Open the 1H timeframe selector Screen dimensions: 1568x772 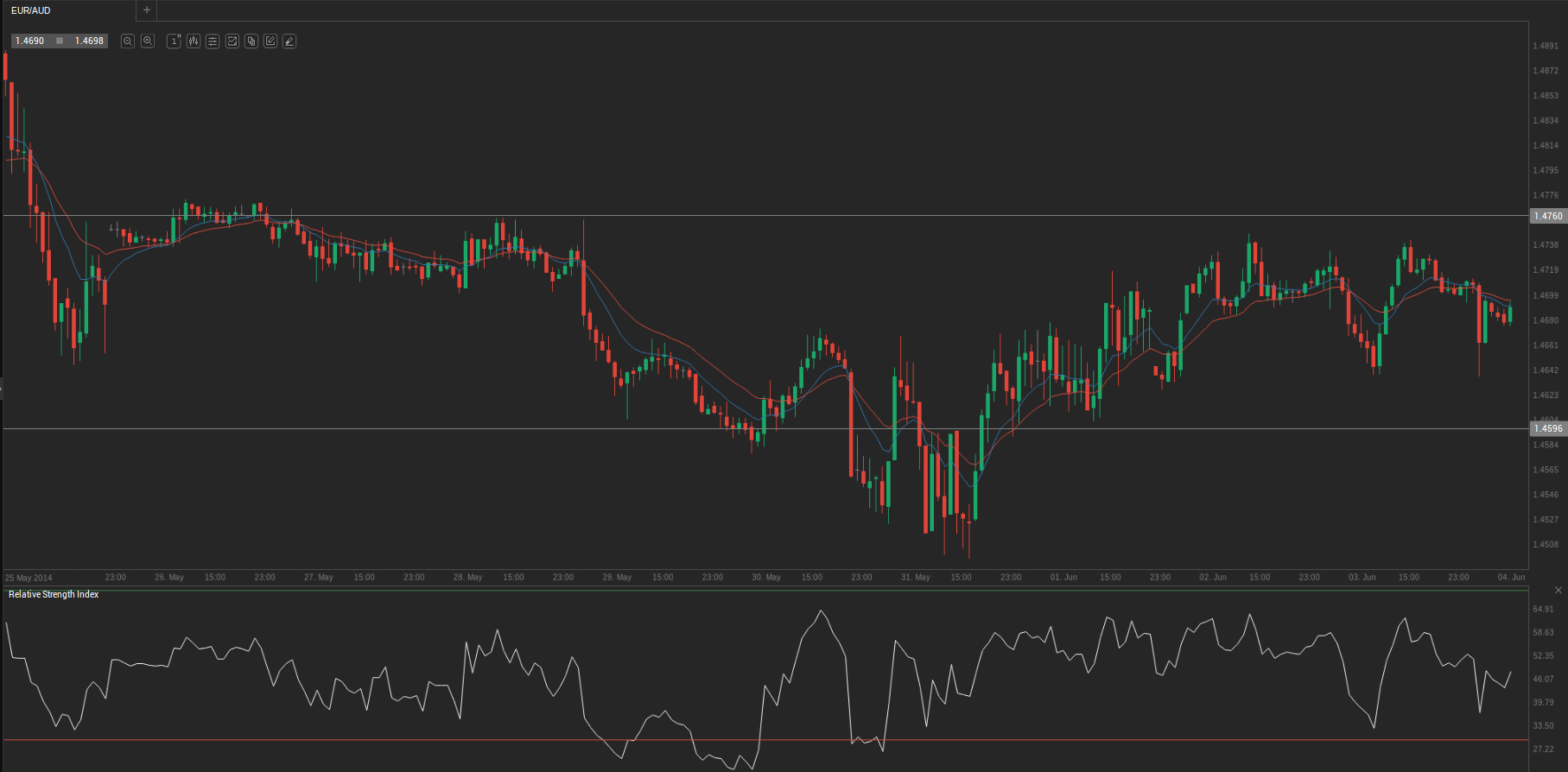pyautogui.click(x=174, y=41)
